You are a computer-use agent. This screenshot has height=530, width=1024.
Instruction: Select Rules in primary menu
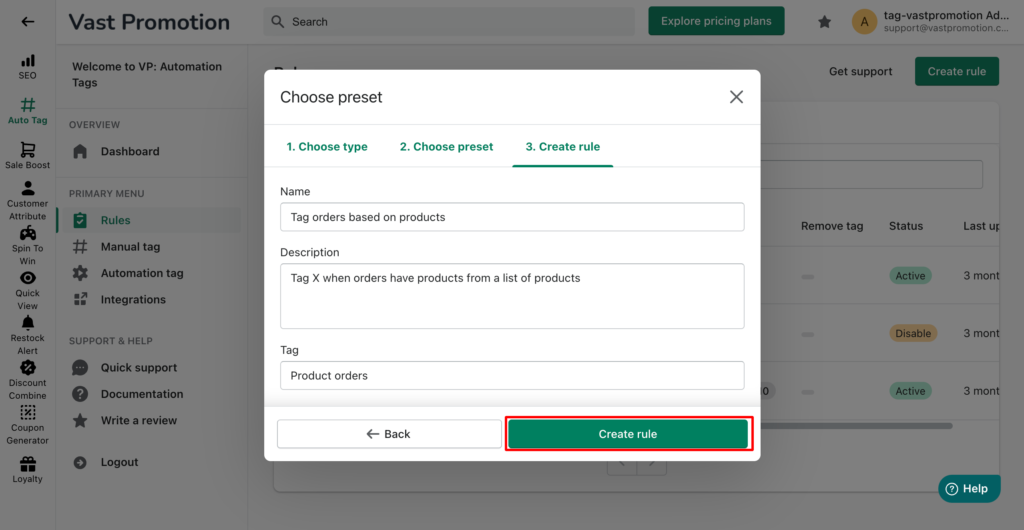click(x=149, y=220)
